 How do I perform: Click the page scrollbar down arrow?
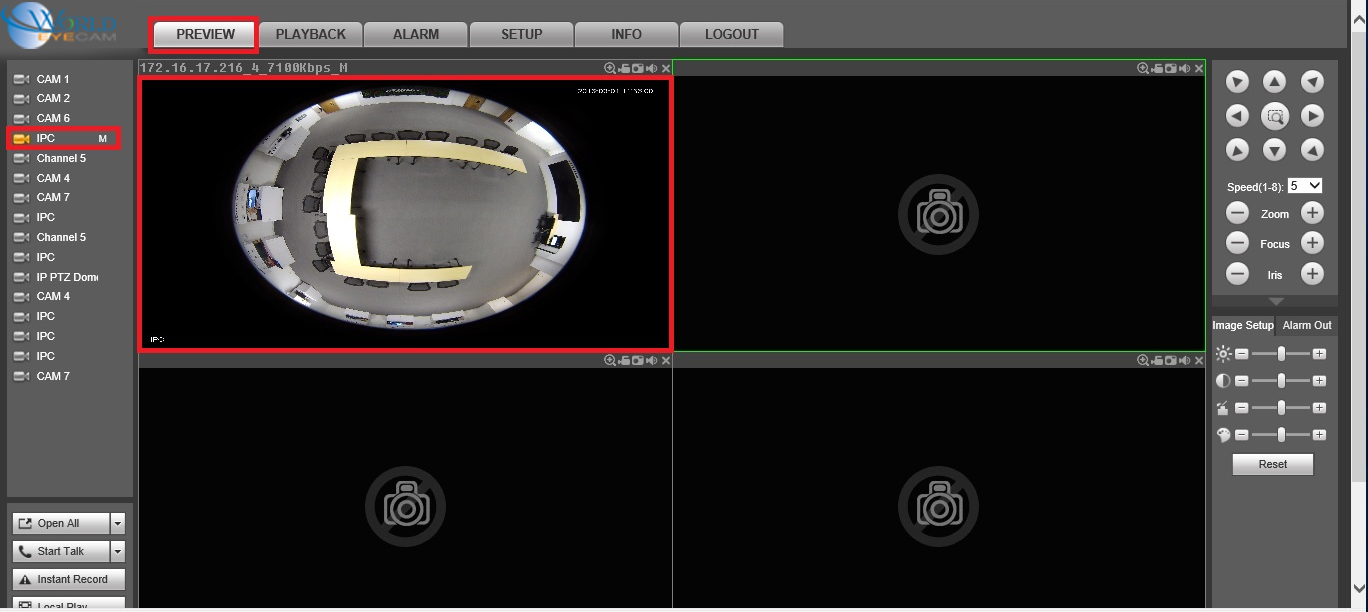coord(1359,588)
